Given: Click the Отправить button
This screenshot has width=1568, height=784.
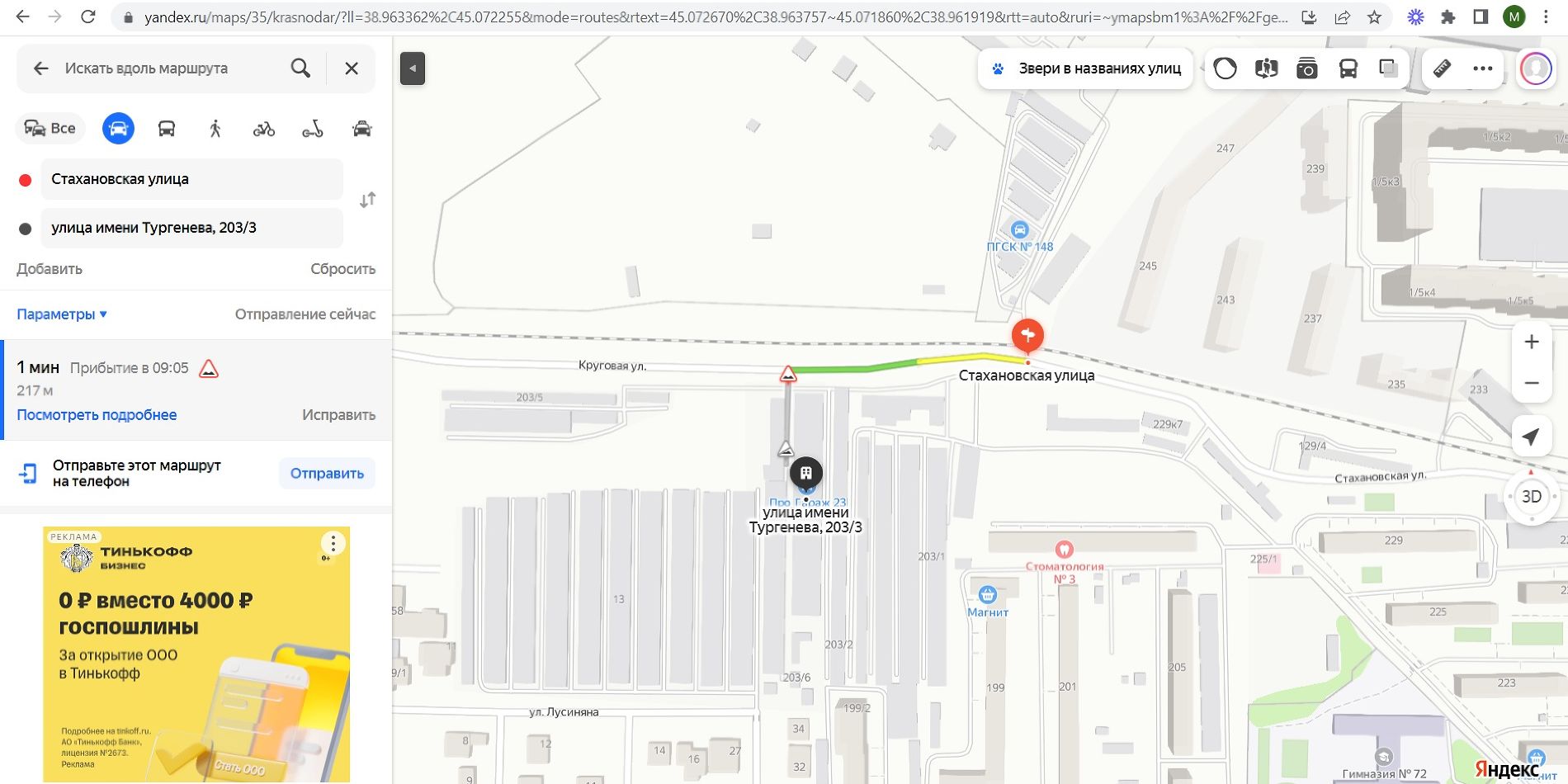Looking at the screenshot, I should pos(327,474).
